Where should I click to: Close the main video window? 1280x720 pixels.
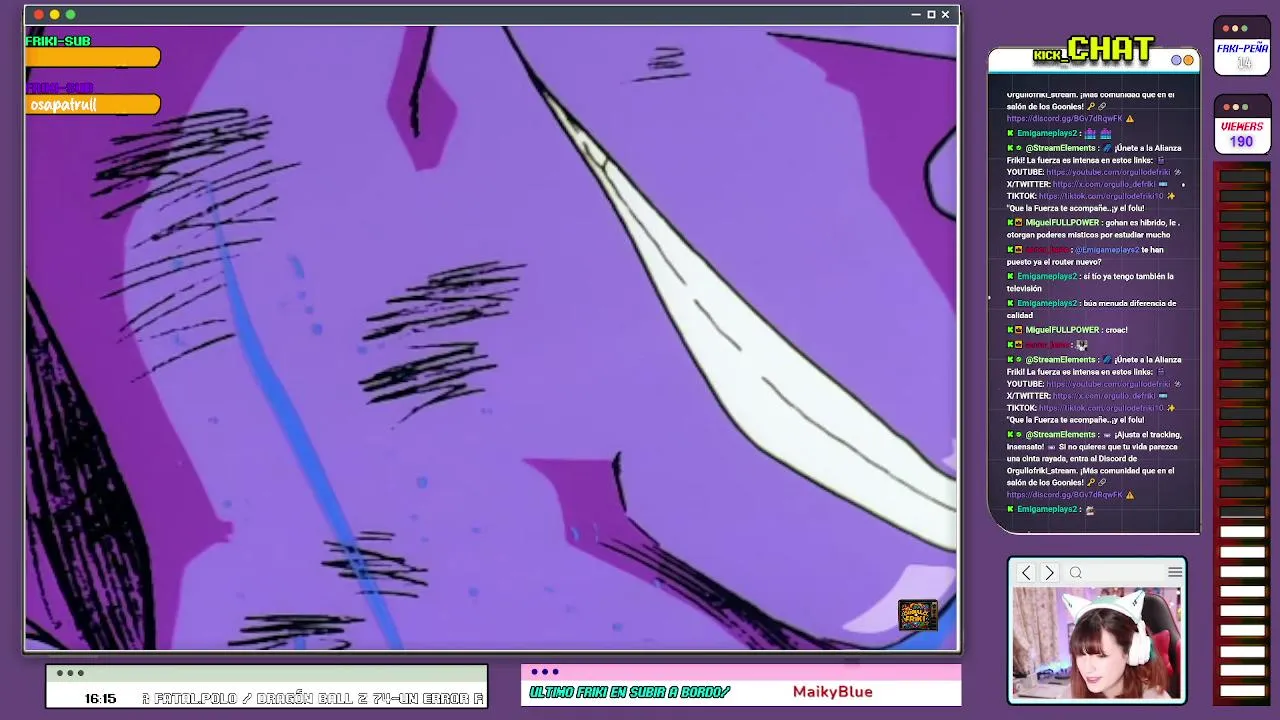tap(945, 14)
